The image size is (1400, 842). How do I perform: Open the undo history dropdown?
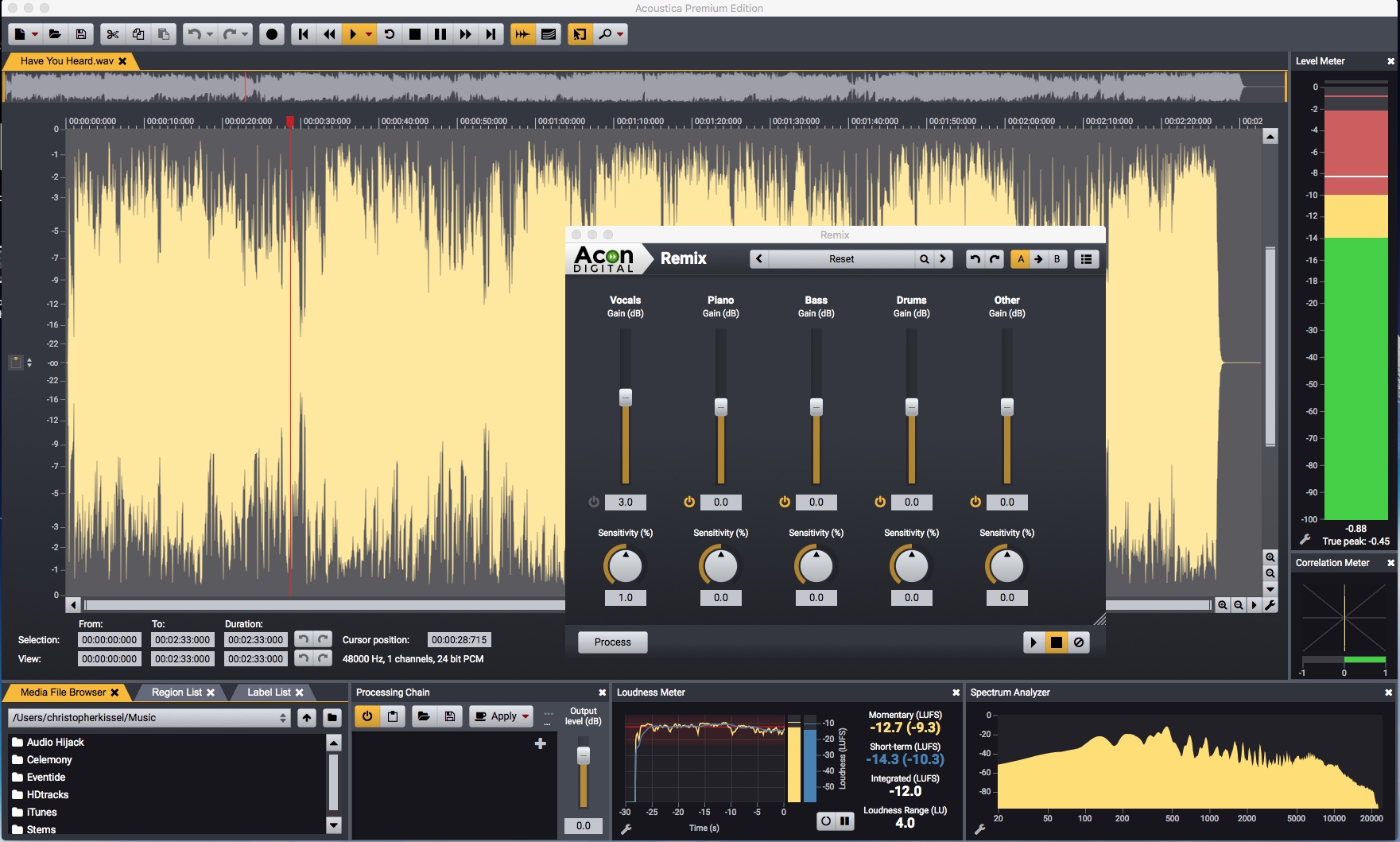[210, 34]
